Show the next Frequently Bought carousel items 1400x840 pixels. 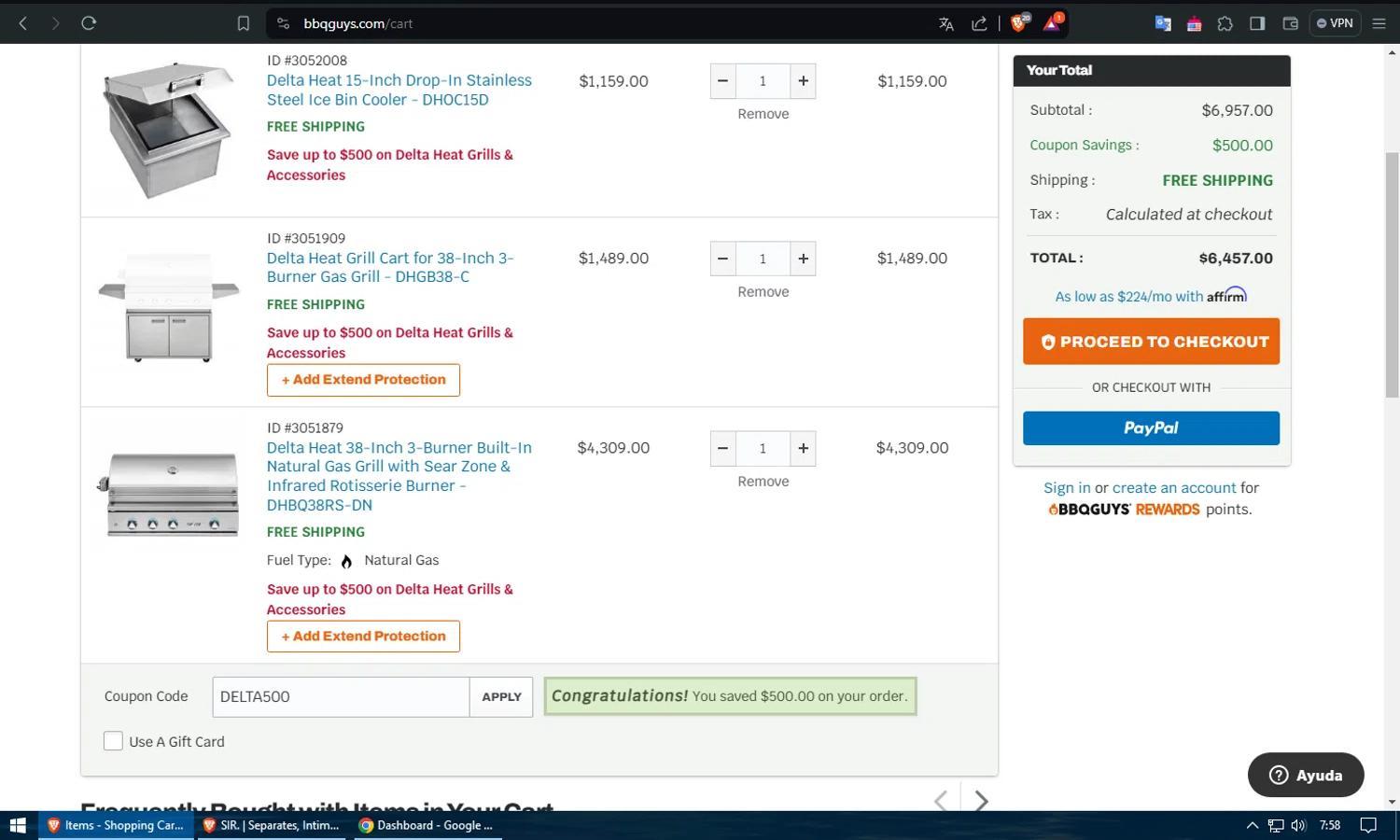[981, 801]
